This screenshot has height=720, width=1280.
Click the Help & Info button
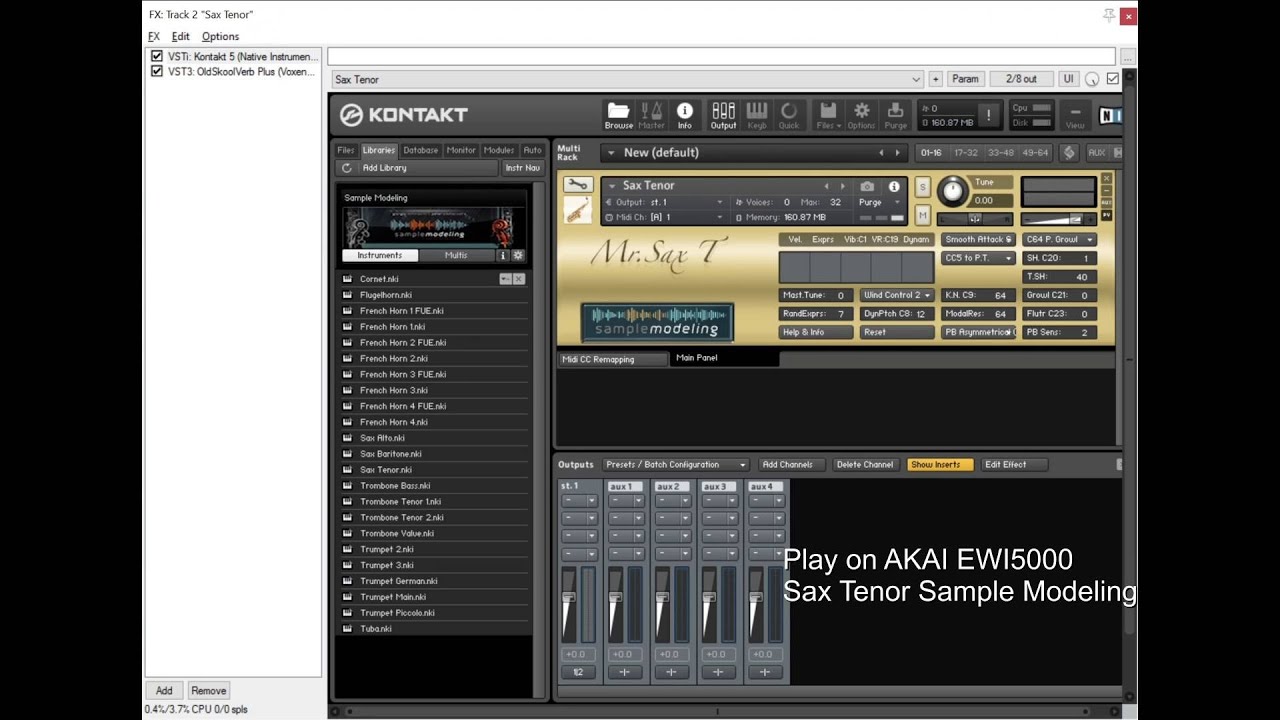(x=816, y=332)
